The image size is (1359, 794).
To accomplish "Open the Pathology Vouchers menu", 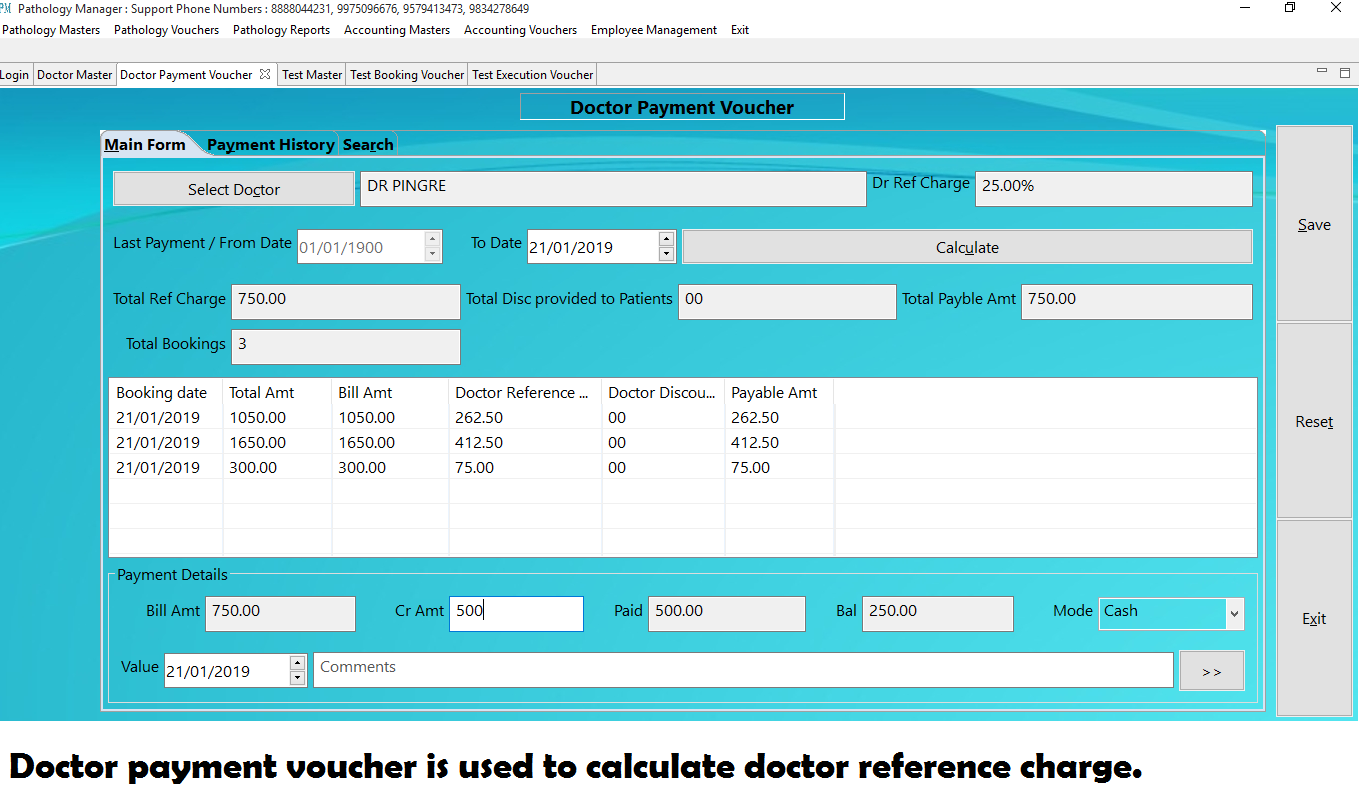I will pos(166,30).
